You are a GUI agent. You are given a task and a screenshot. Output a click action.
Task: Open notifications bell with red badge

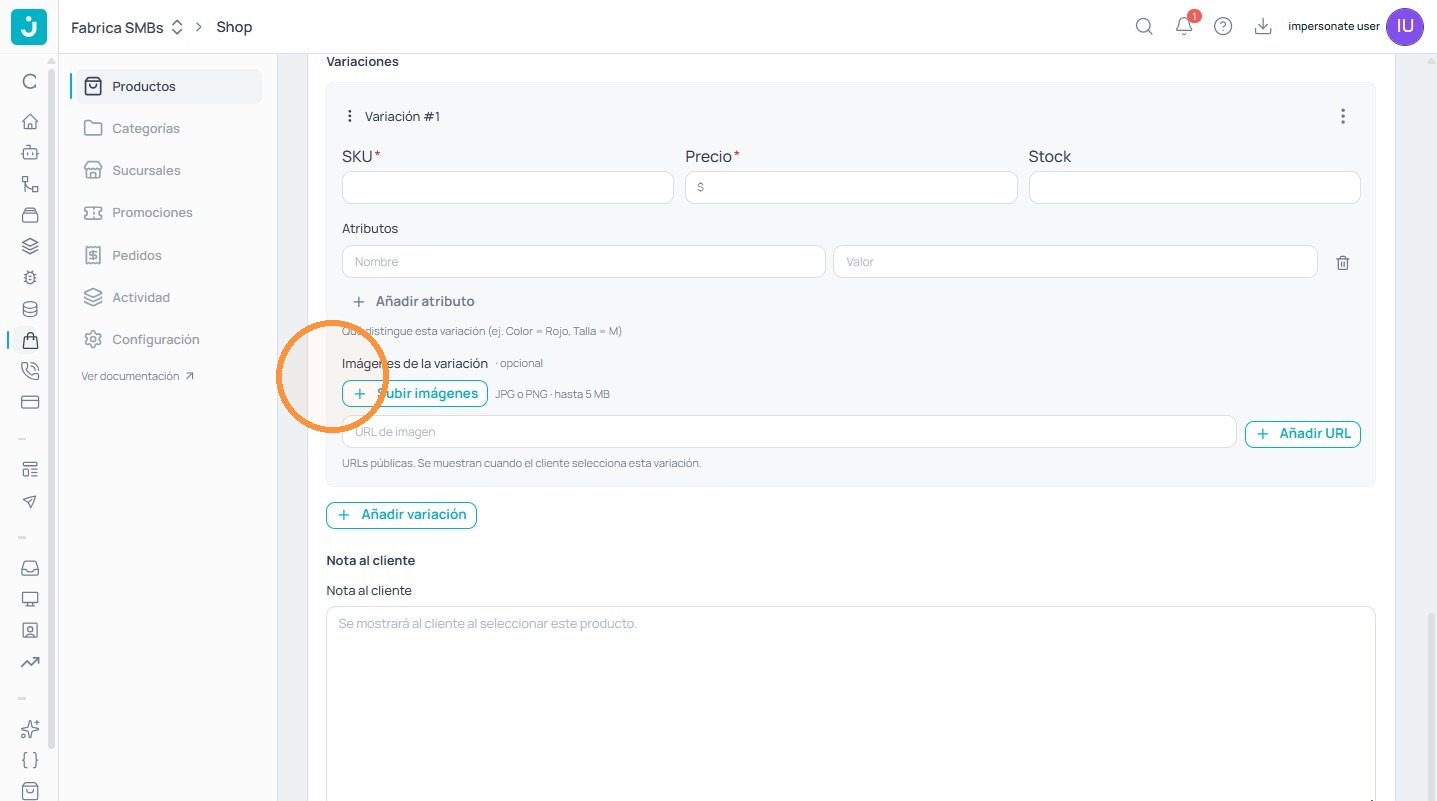coord(1185,26)
